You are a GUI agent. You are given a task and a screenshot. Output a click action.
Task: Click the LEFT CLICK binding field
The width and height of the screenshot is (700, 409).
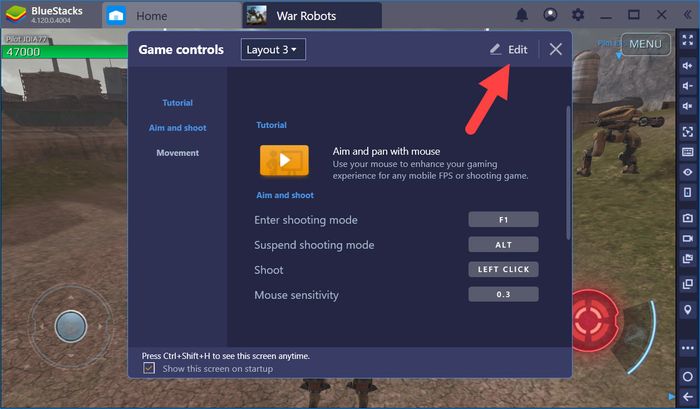click(x=503, y=269)
